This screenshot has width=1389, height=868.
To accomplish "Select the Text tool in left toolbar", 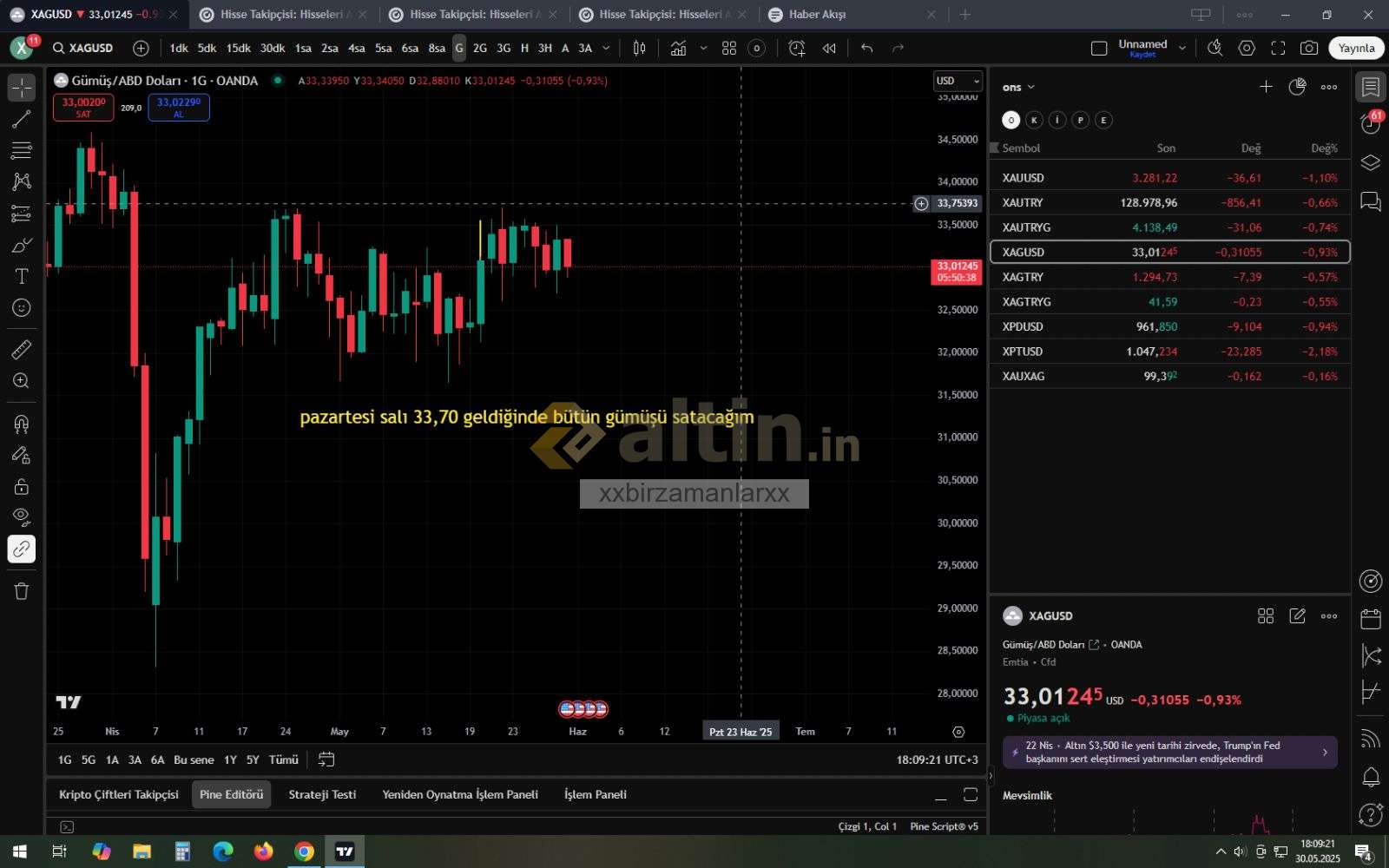I will 21,276.
